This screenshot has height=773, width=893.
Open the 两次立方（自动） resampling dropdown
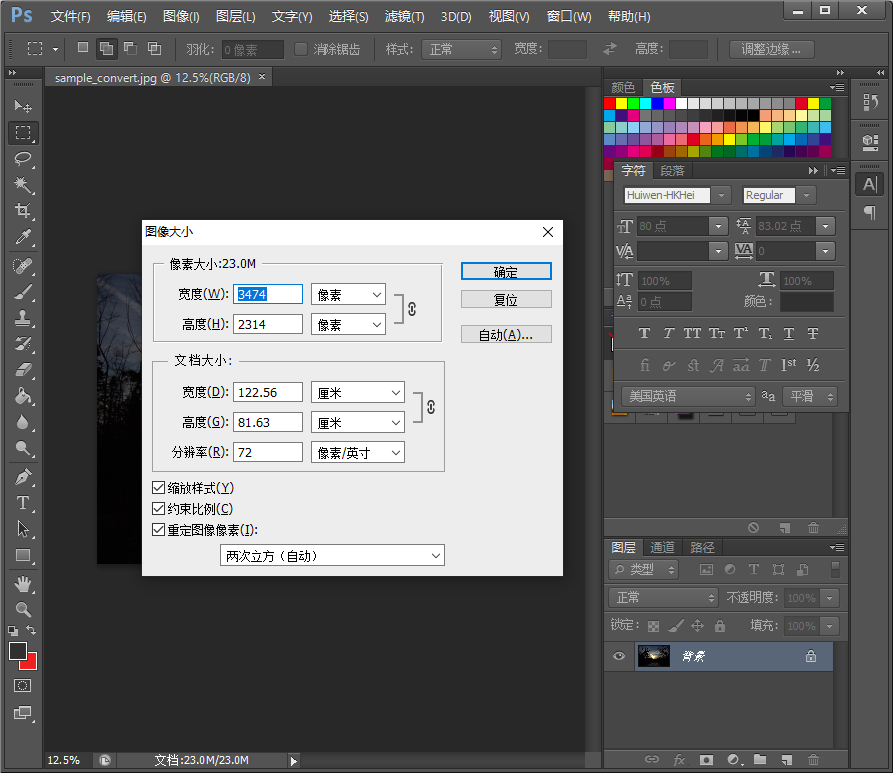point(332,555)
